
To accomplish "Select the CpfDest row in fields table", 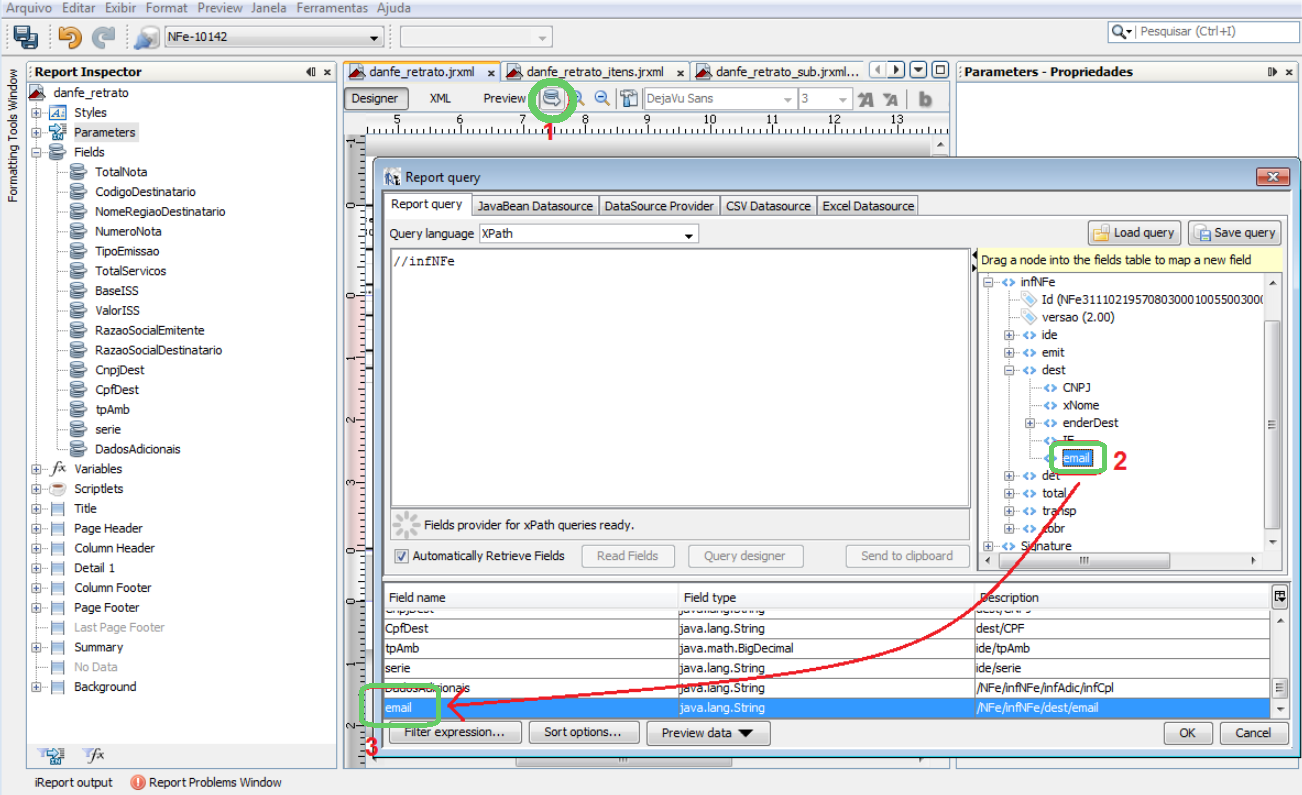I will point(827,629).
